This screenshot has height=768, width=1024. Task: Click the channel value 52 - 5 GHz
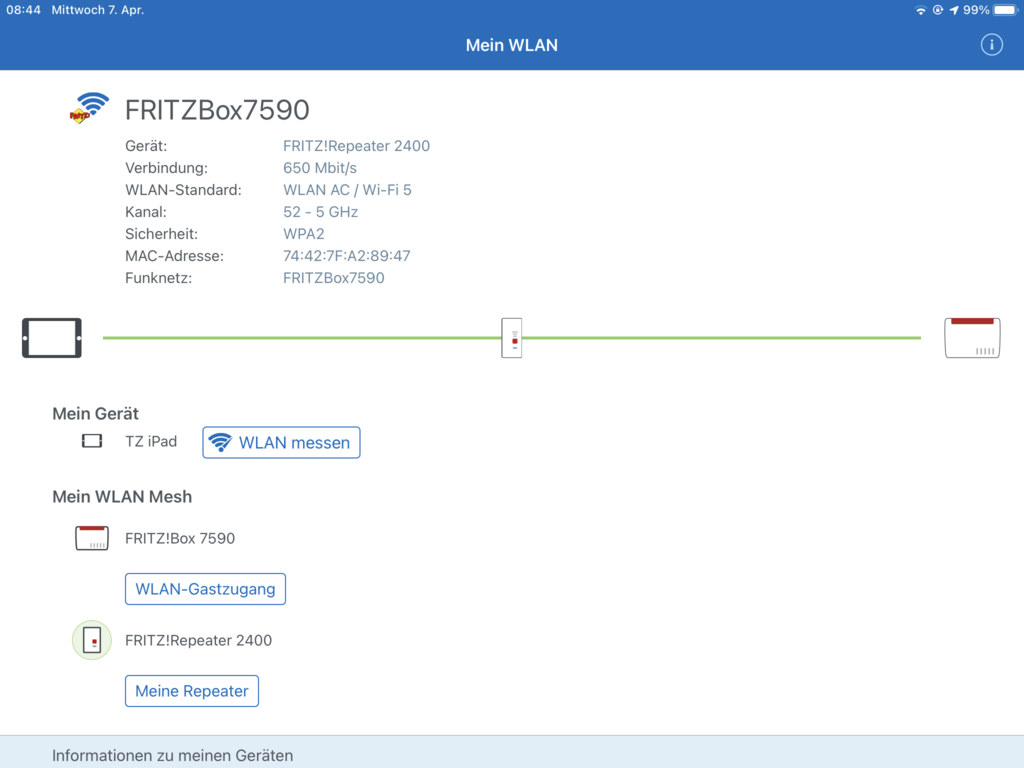coord(321,212)
